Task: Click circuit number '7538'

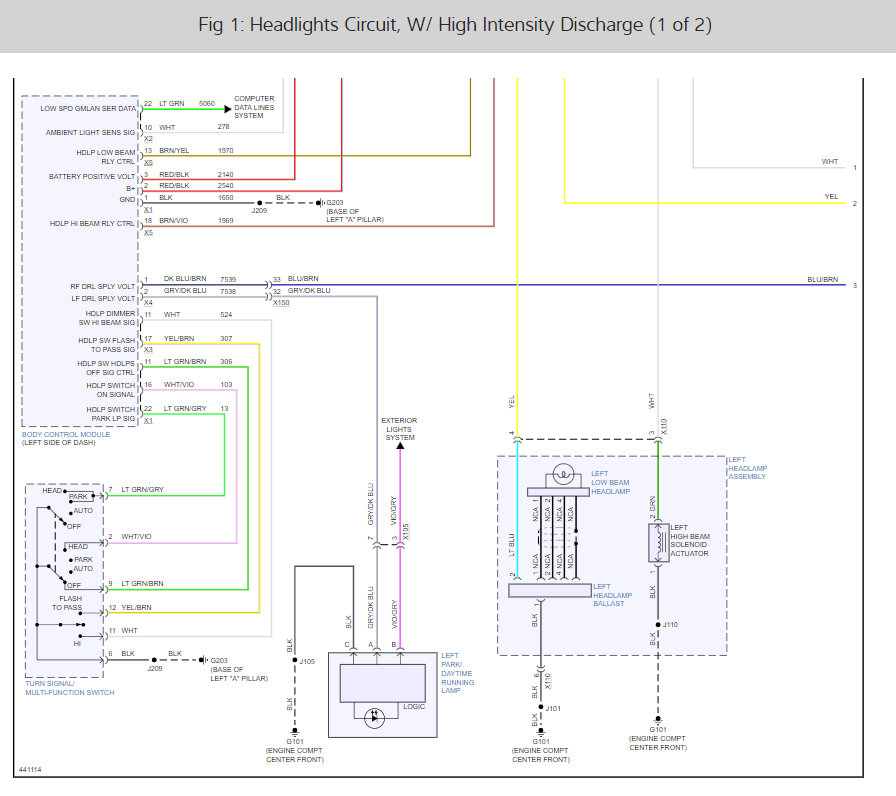Action: point(228,291)
